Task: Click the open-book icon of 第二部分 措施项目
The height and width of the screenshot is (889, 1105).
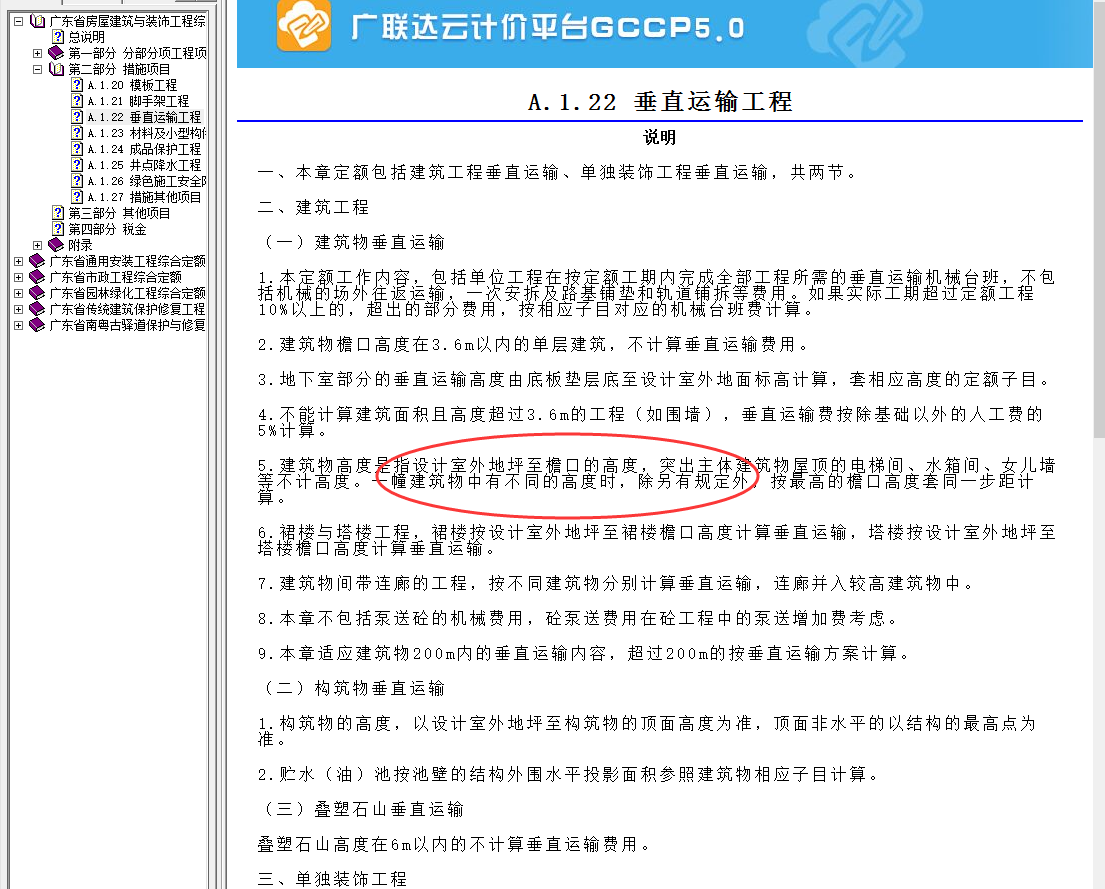Action: pyautogui.click(x=56, y=69)
